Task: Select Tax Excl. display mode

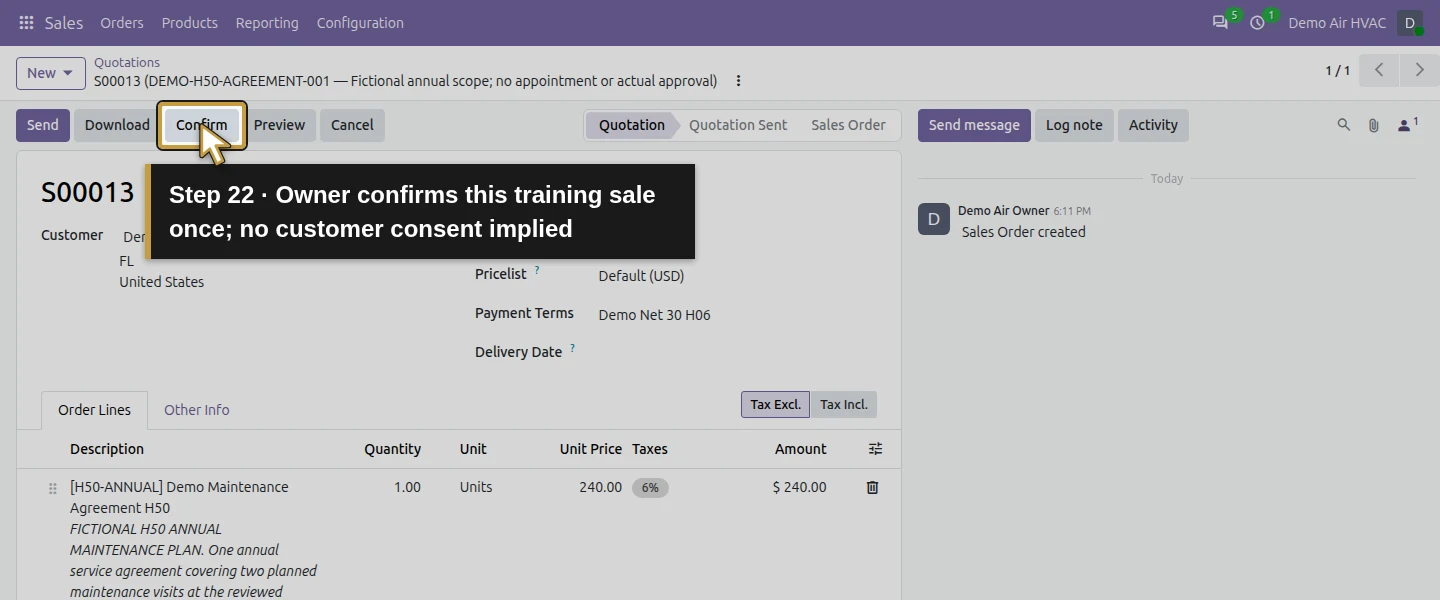Action: tap(775, 404)
